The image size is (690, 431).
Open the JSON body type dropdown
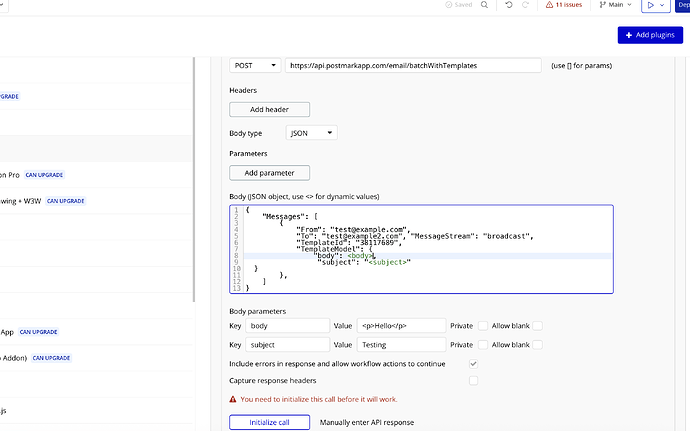(x=311, y=133)
